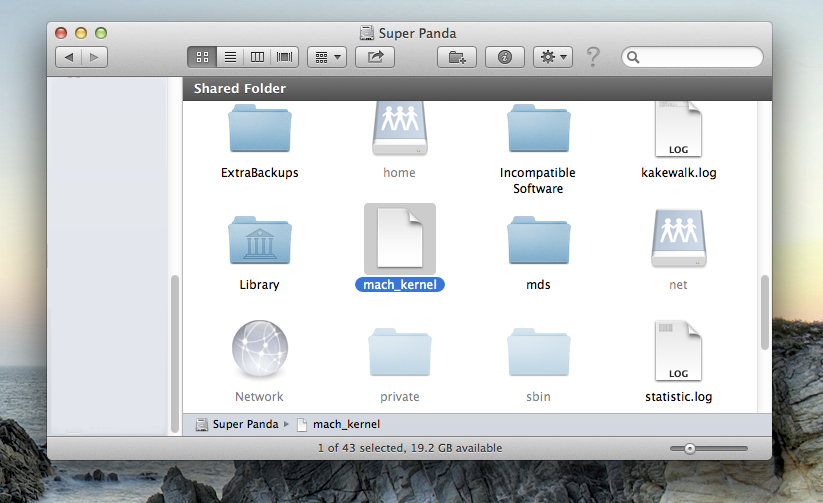The height and width of the screenshot is (503, 823).
Task: Click Super Panda in the path bar
Action: (x=245, y=424)
